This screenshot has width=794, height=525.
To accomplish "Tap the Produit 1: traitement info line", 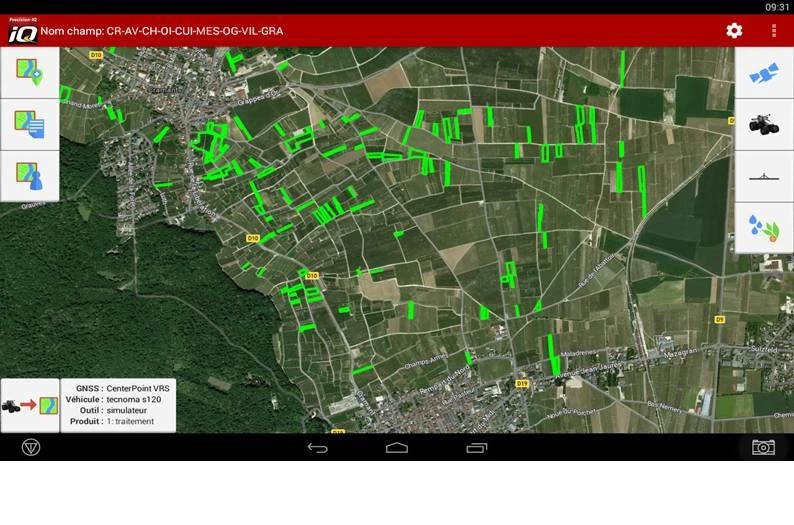I will [118, 422].
